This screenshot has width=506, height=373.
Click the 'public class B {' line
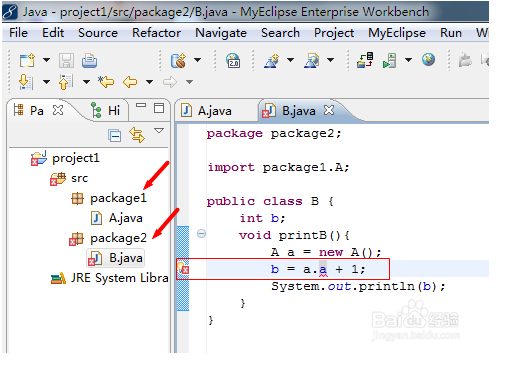(x=270, y=201)
